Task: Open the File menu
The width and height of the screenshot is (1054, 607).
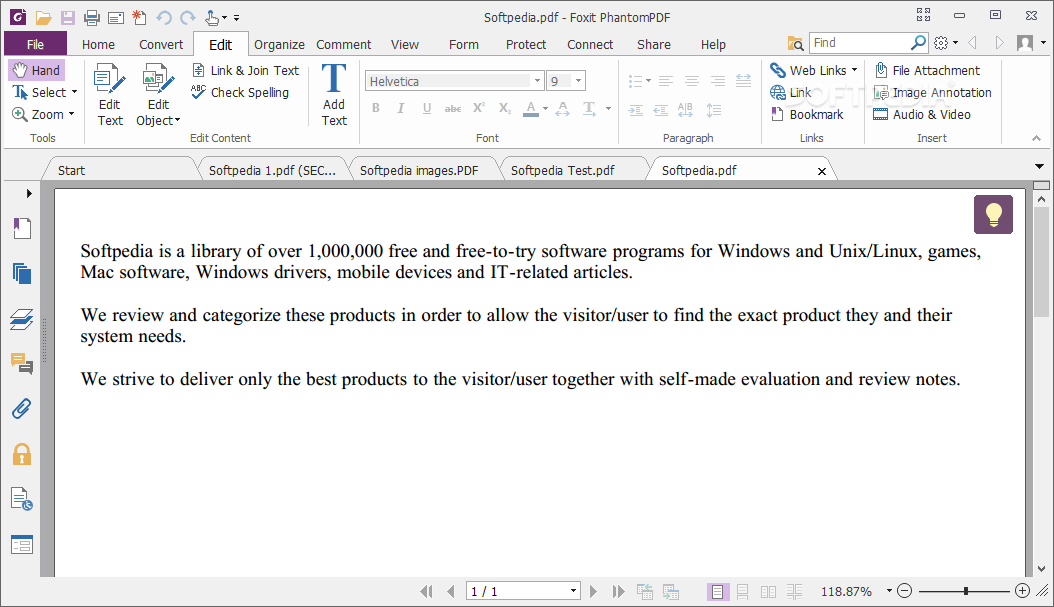Action: coord(36,44)
